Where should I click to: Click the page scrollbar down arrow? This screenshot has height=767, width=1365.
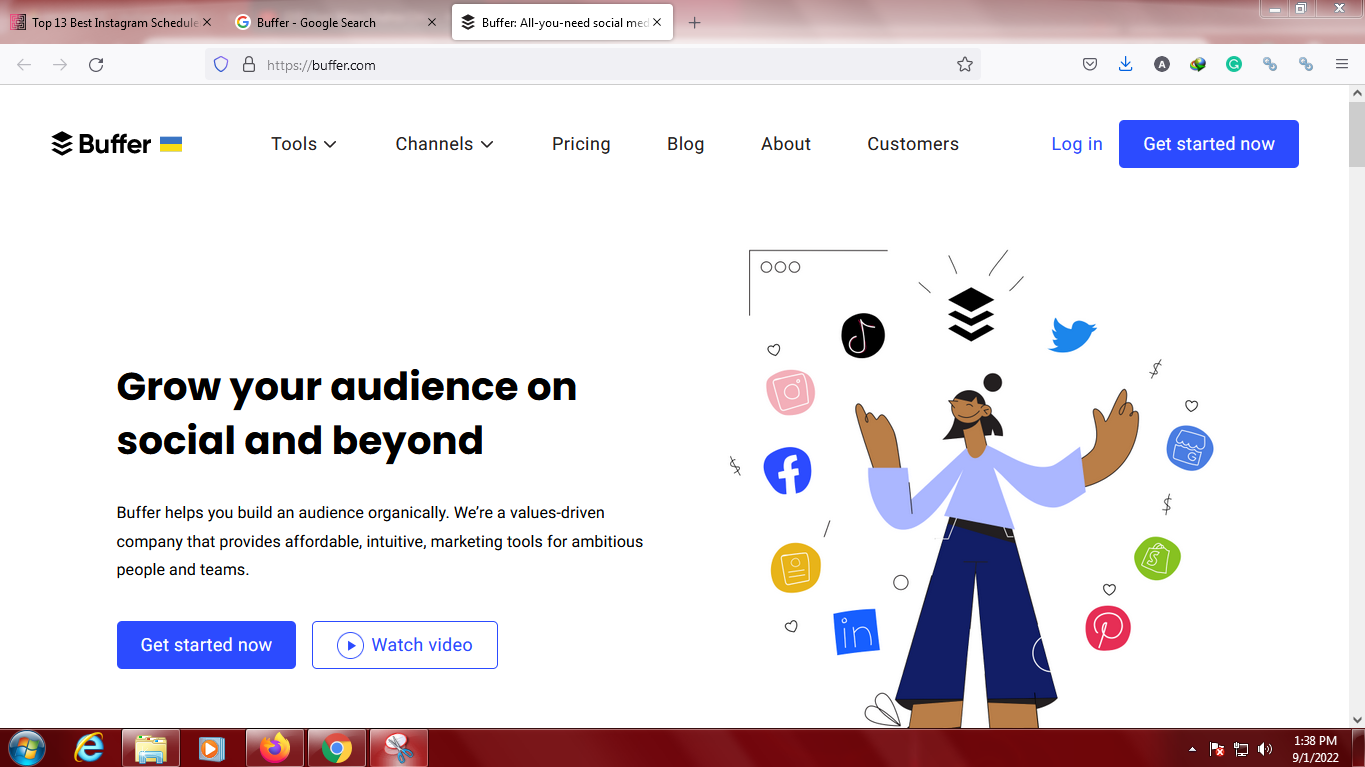point(1357,719)
